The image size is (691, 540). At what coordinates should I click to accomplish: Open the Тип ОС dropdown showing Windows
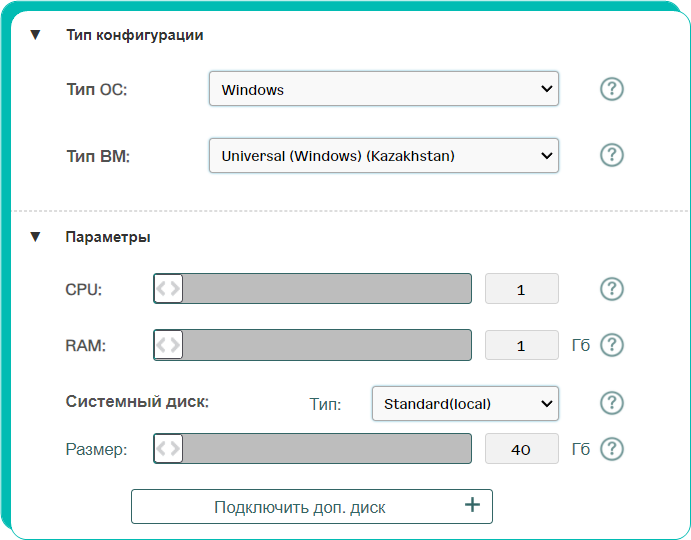coord(384,89)
